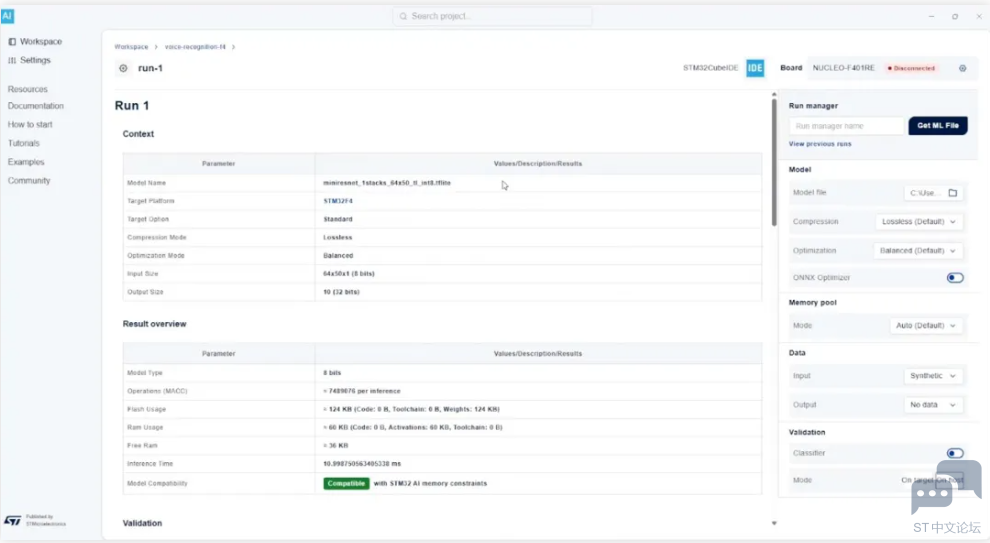Image resolution: width=990 pixels, height=543 pixels.
Task: Browse Model file folder icon
Action: pos(953,193)
